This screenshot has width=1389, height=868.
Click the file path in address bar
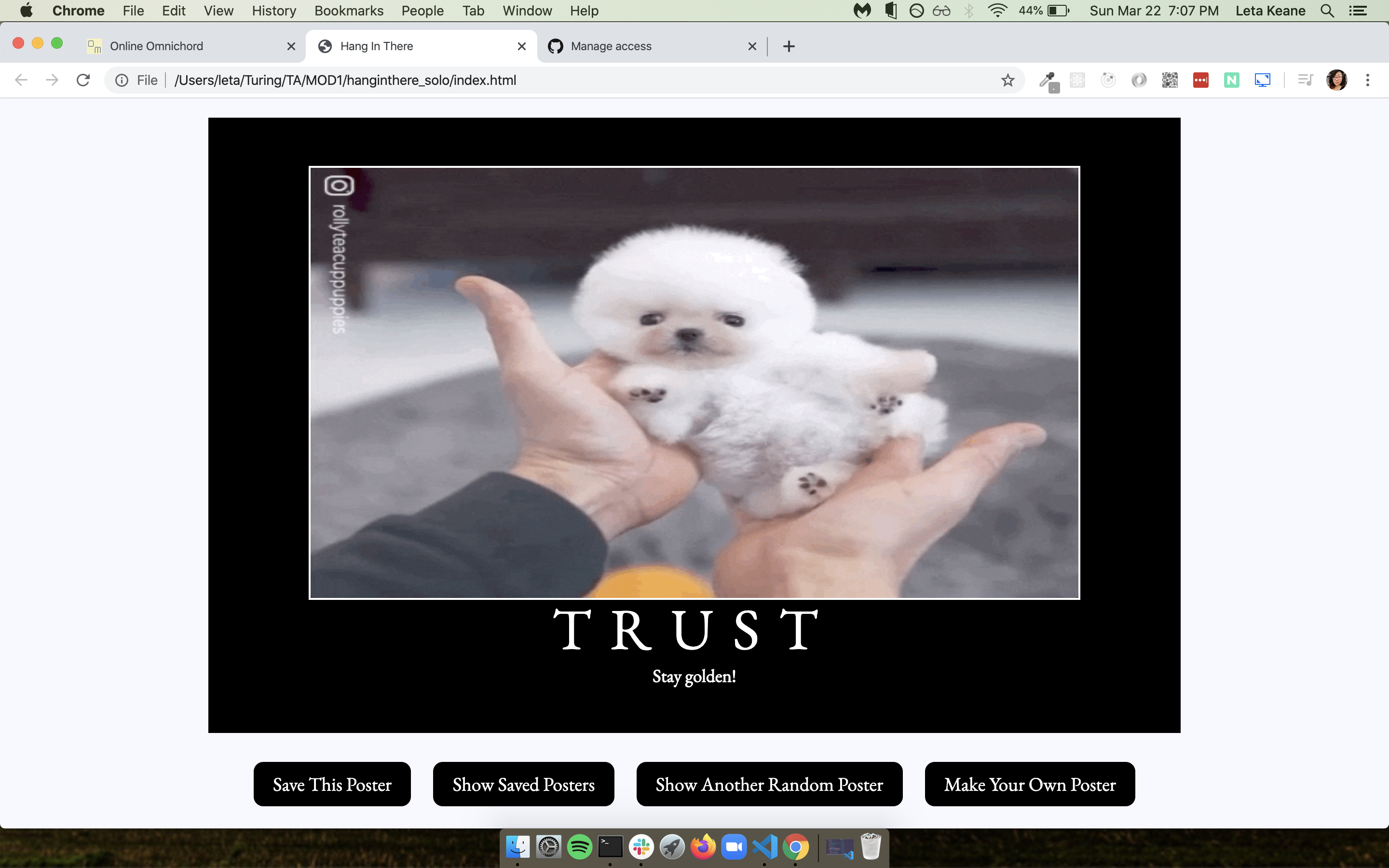tap(345, 81)
